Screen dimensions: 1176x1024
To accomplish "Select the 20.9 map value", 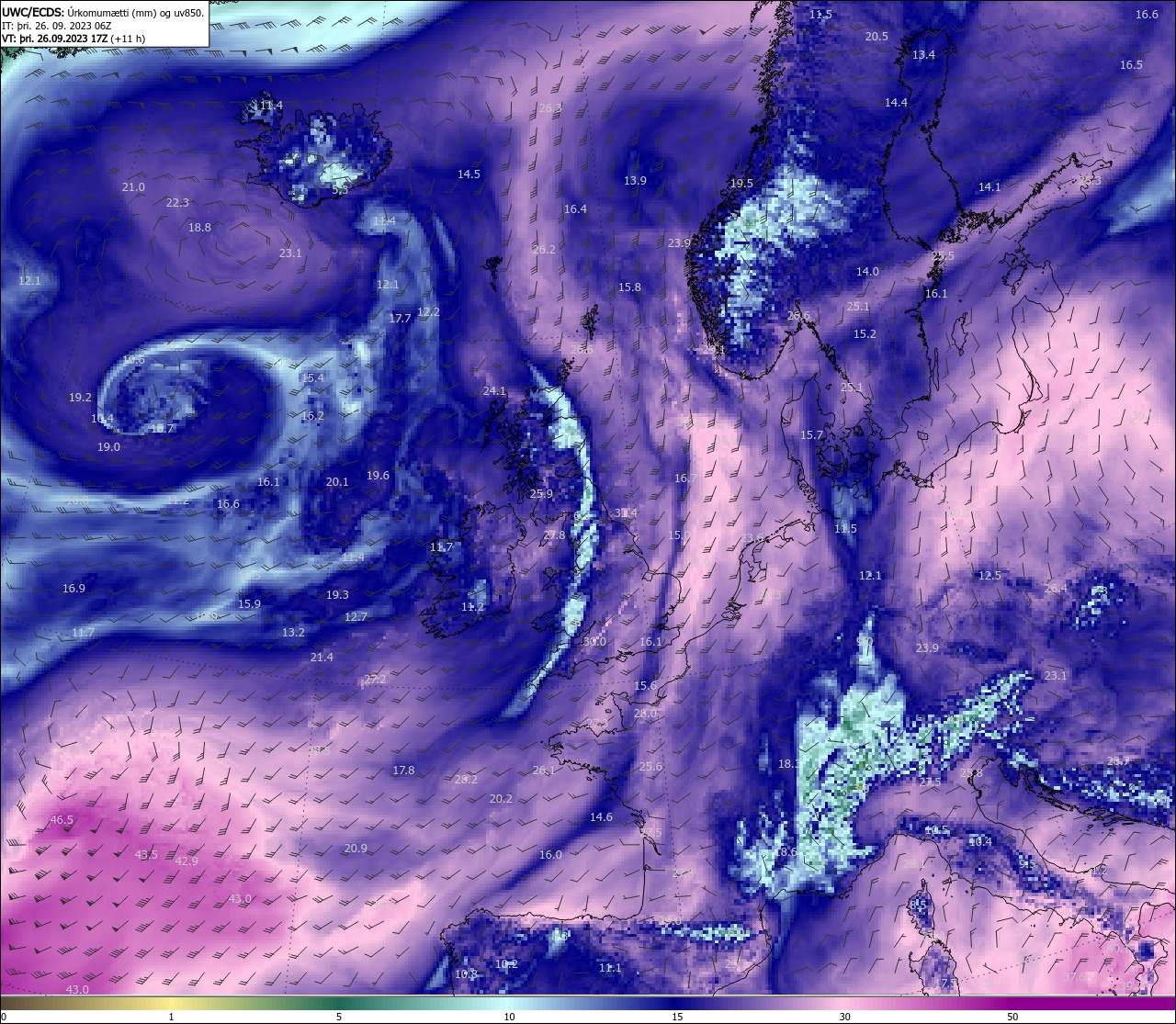I will (356, 849).
